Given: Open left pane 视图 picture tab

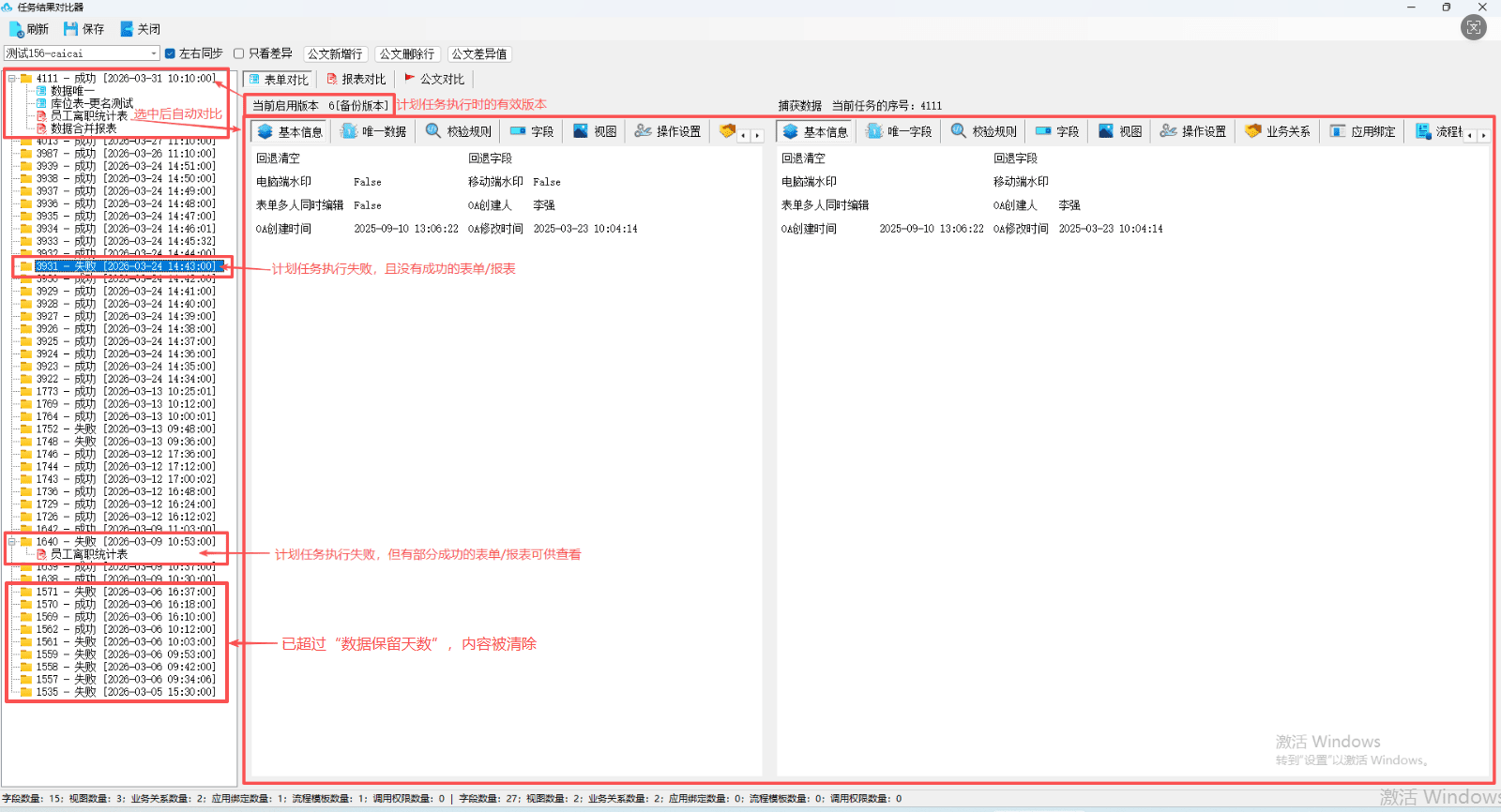Looking at the screenshot, I should pos(595,131).
